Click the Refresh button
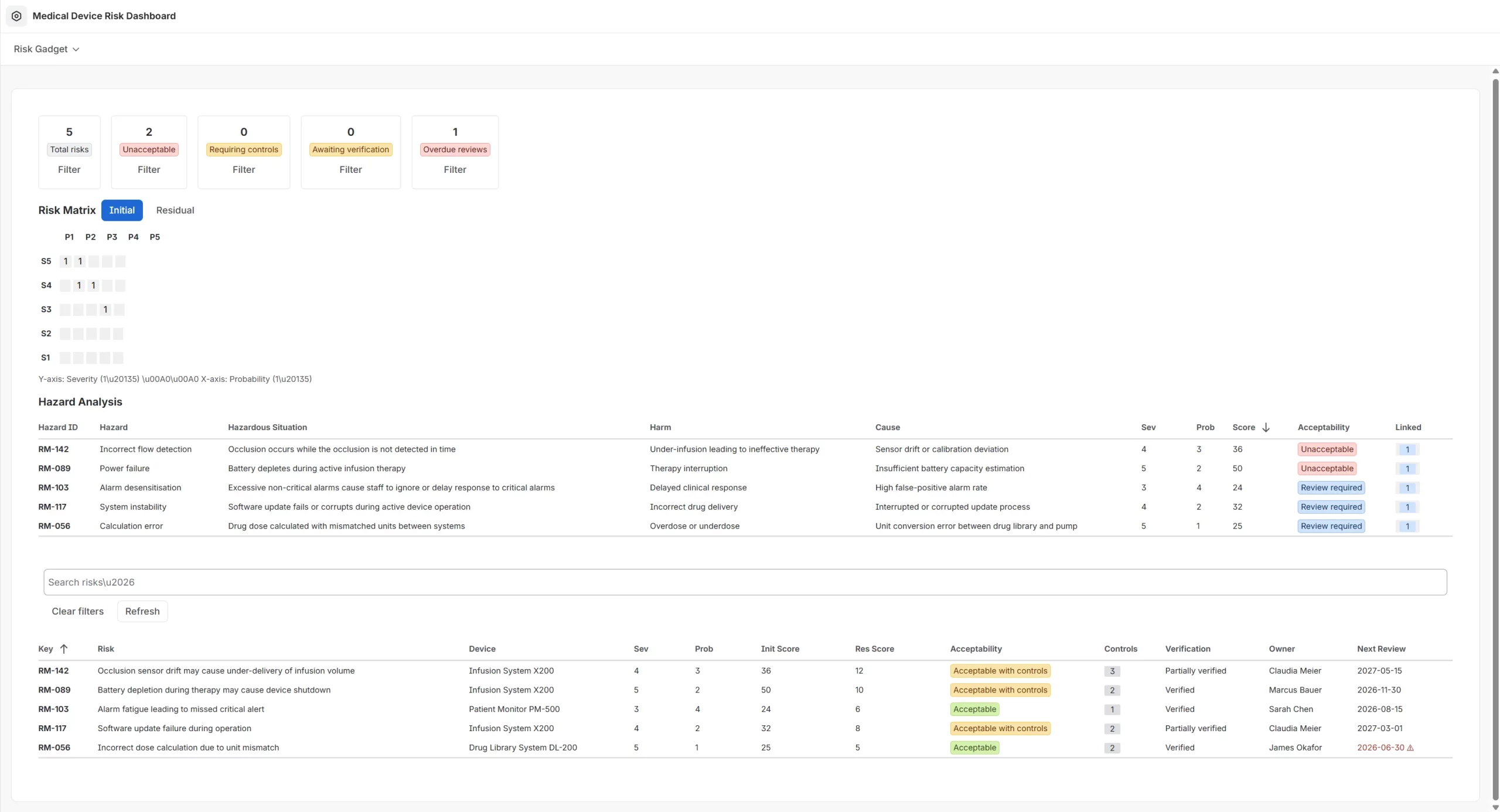The image size is (1500, 812). (x=142, y=611)
